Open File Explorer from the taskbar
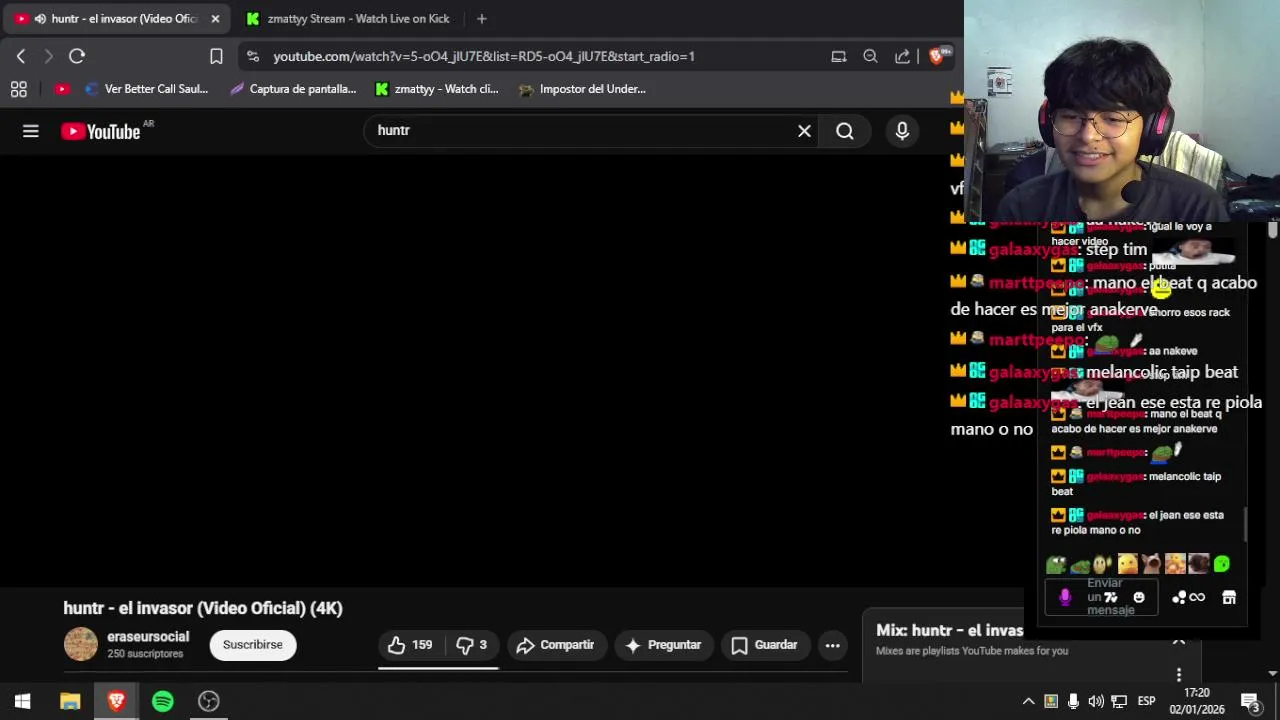 [70, 701]
